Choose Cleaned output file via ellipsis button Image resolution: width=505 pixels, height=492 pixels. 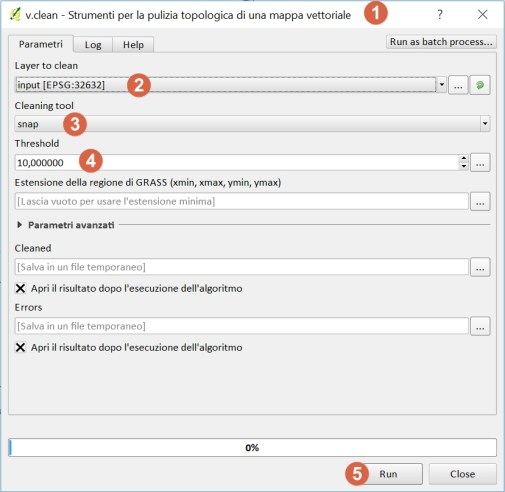[x=480, y=267]
